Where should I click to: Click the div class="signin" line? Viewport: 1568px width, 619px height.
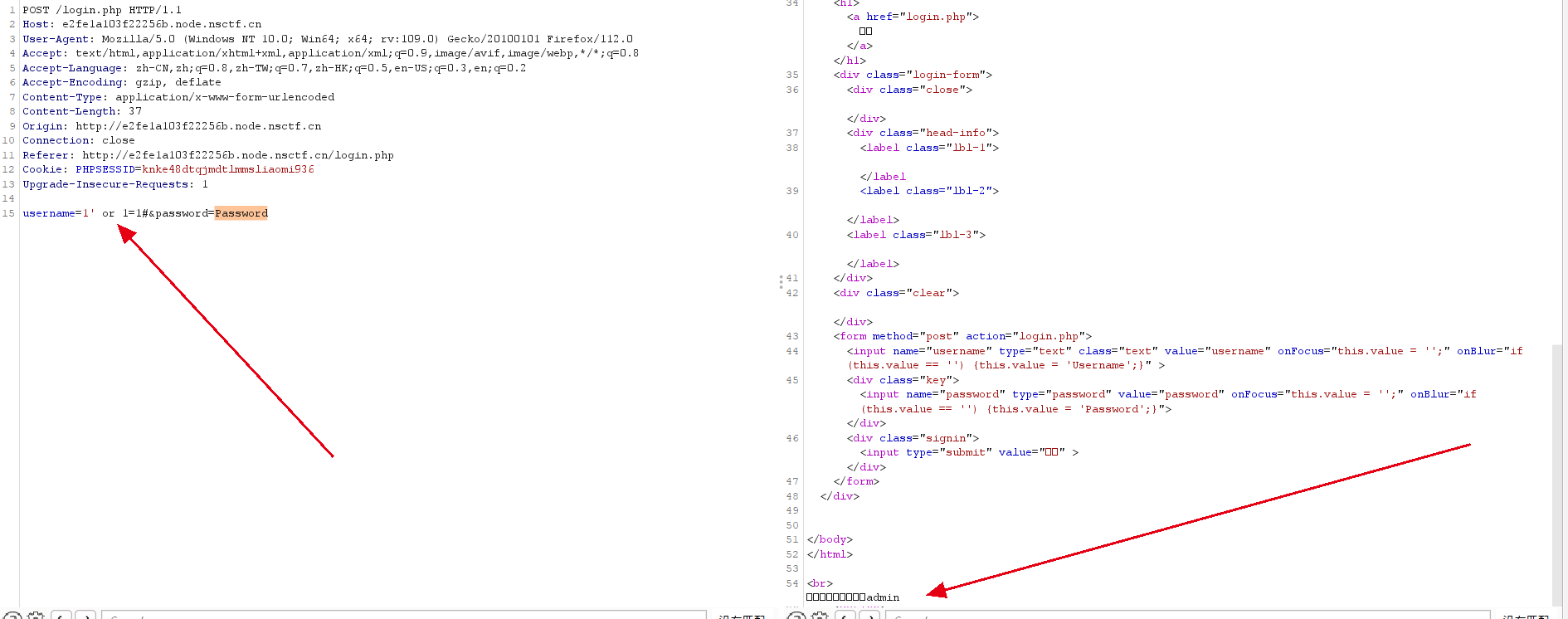pyautogui.click(x=913, y=438)
